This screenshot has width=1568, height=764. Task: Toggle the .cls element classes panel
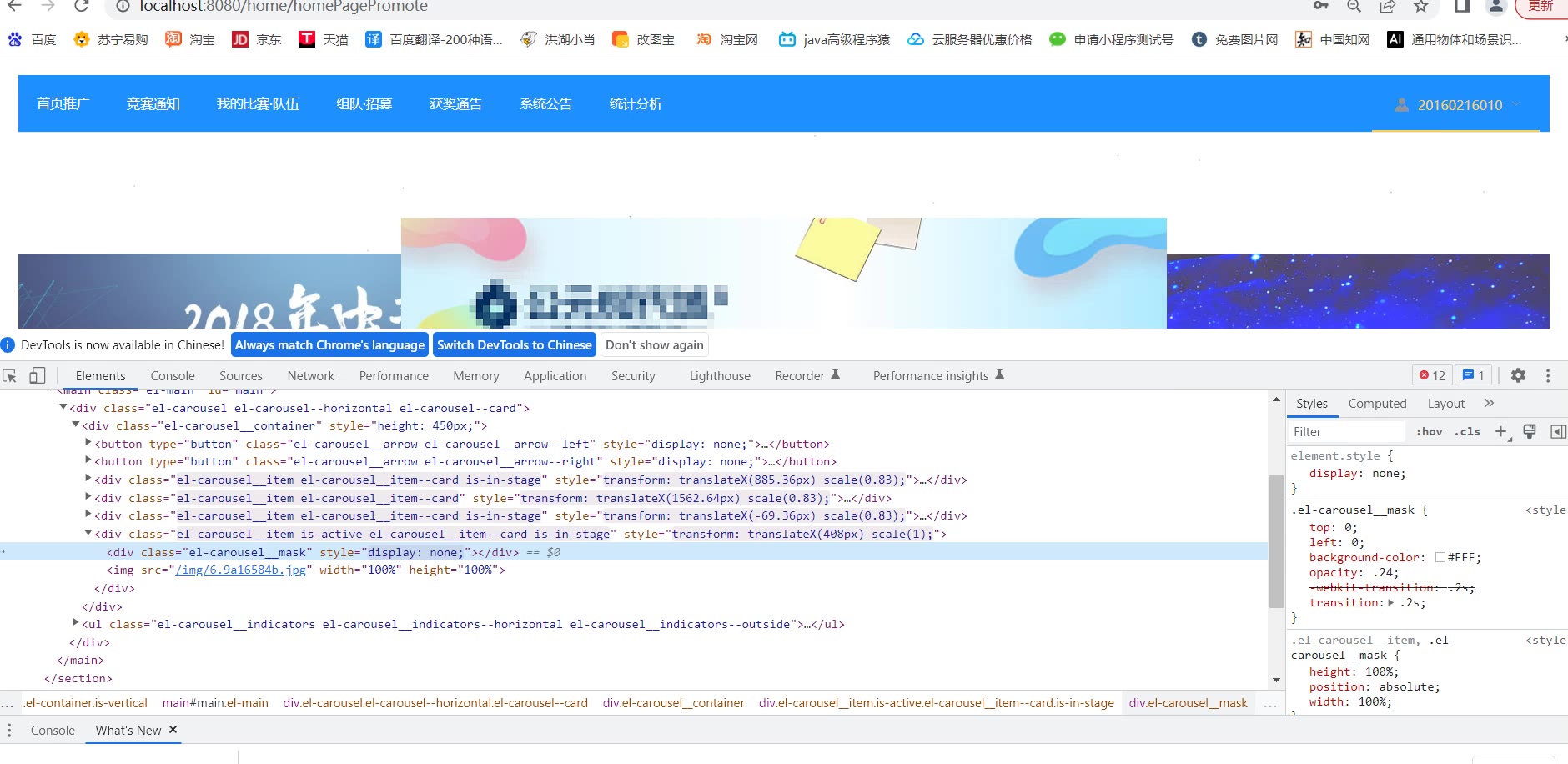click(1467, 432)
